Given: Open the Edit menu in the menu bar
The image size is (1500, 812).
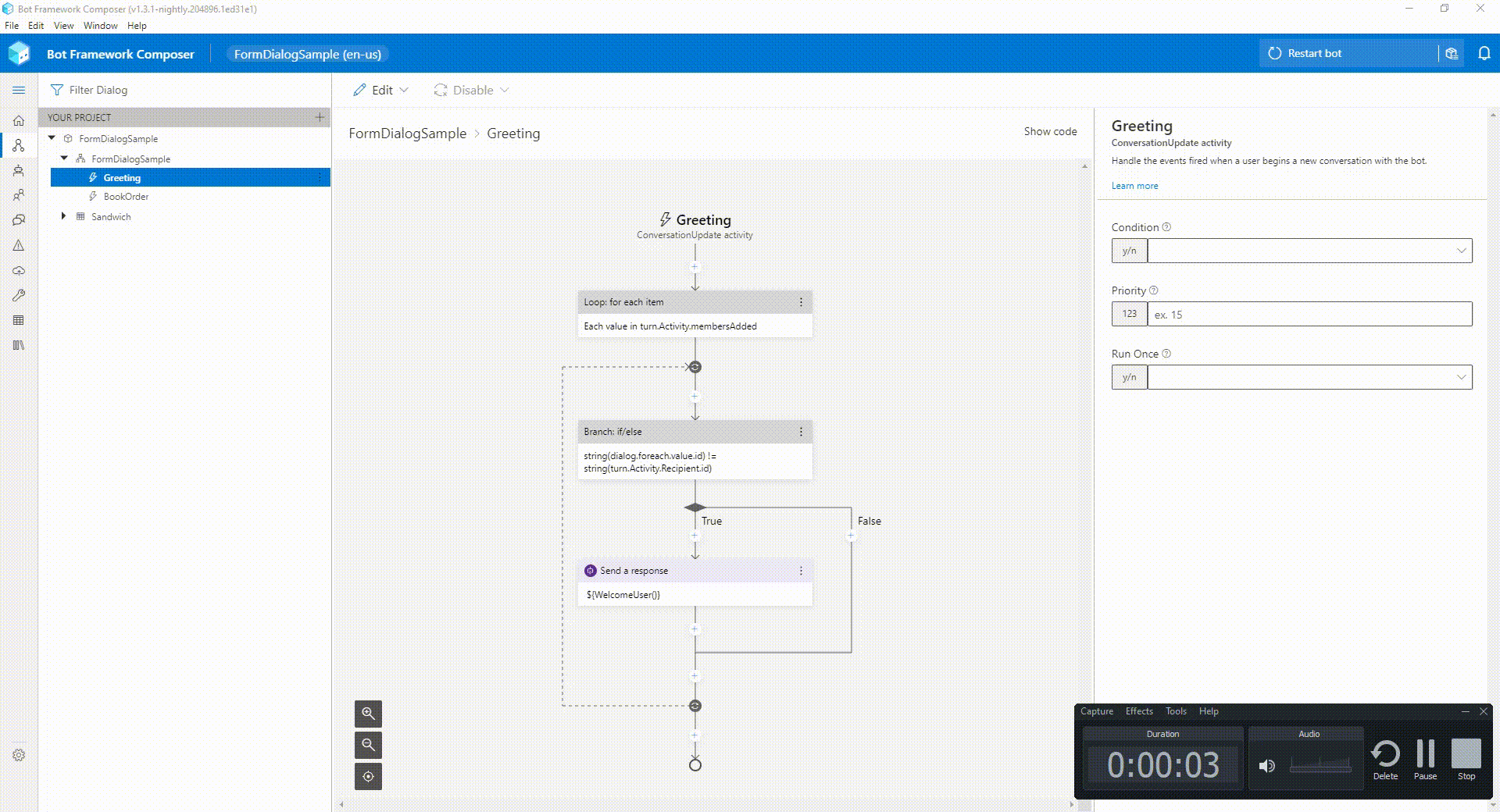Looking at the screenshot, I should (36, 25).
